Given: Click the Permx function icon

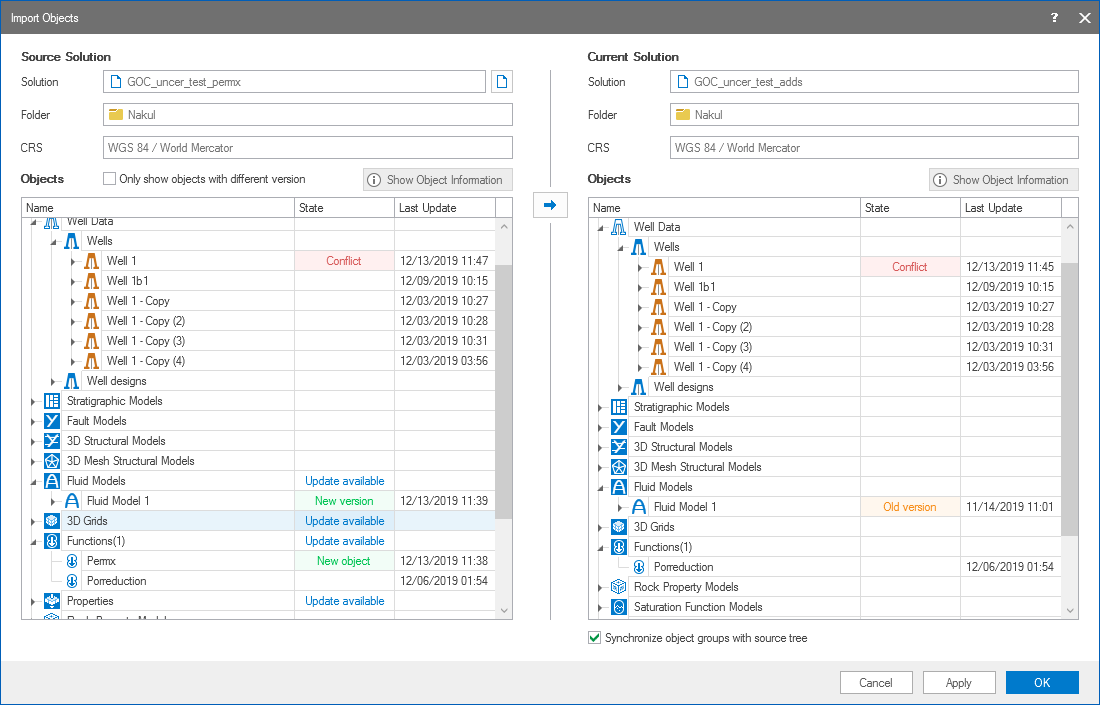Looking at the screenshot, I should point(72,561).
